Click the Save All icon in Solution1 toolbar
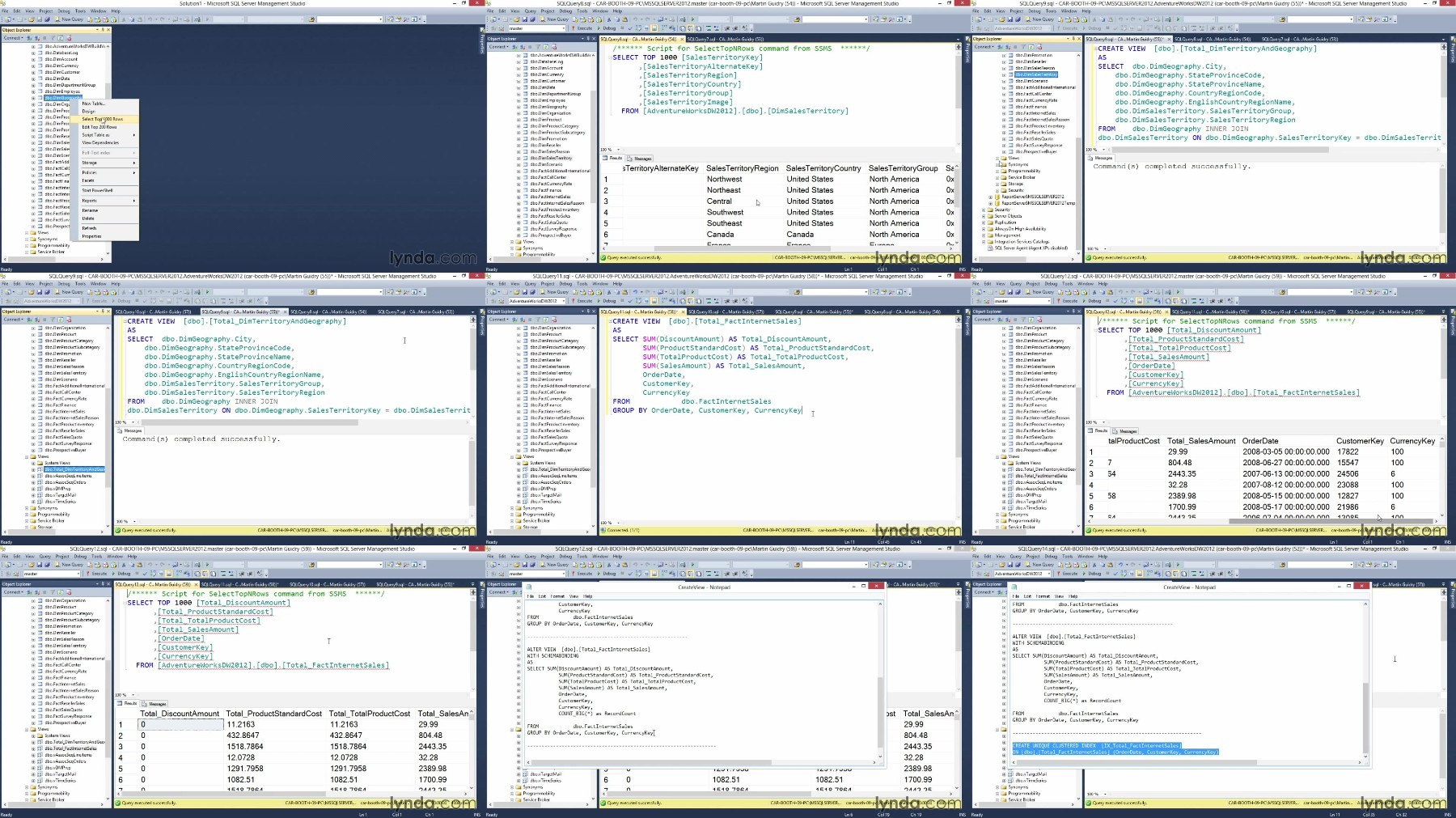The width and height of the screenshot is (1456, 818). pyautogui.click(x=47, y=19)
